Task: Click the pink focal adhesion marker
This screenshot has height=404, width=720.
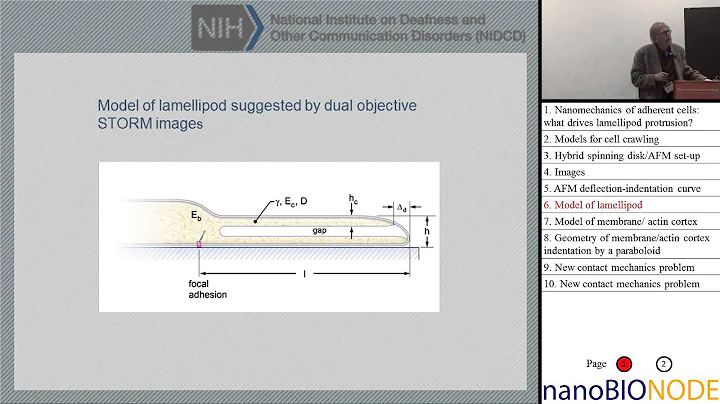Action: 199,244
